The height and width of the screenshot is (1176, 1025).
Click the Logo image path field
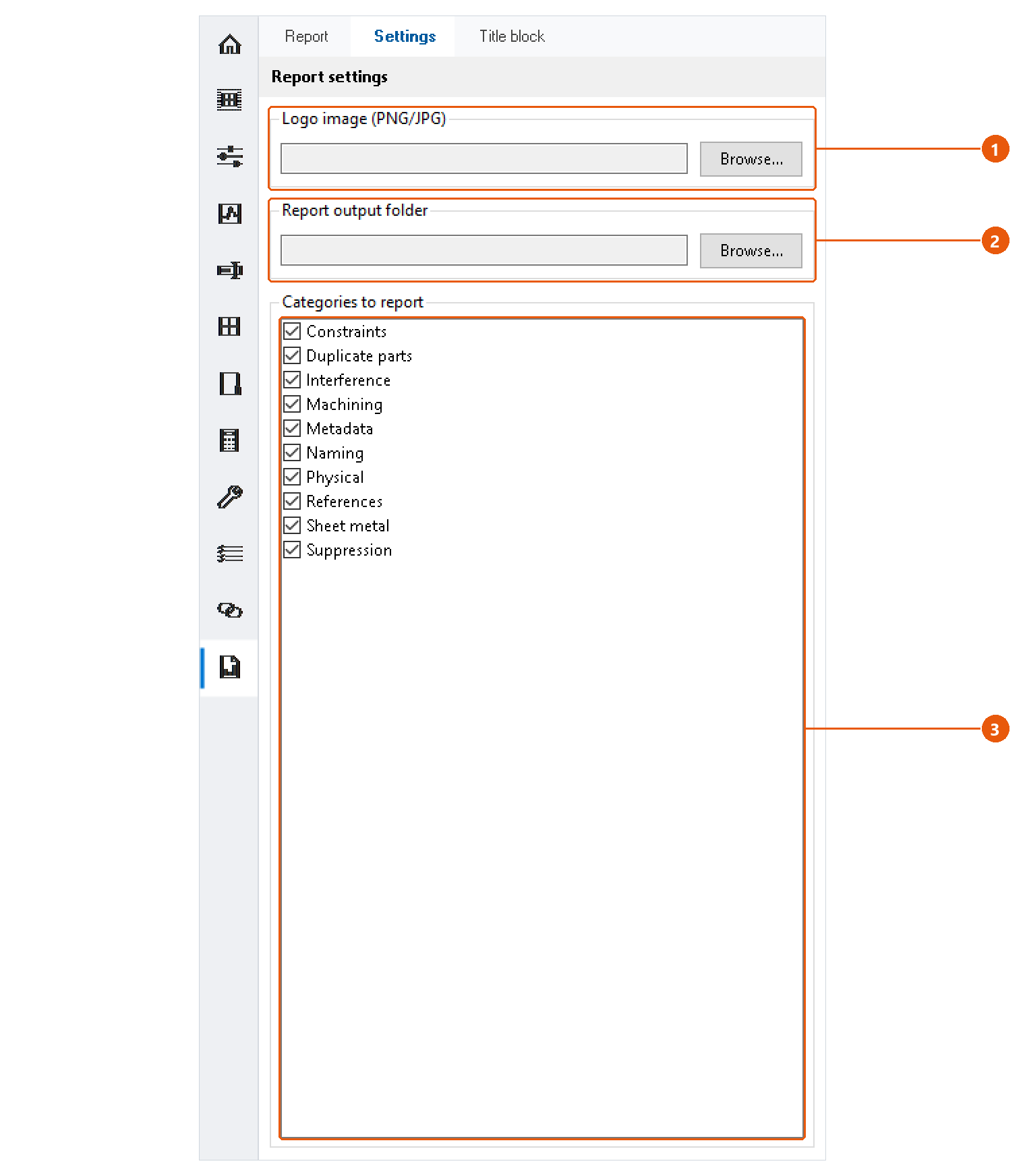(484, 158)
